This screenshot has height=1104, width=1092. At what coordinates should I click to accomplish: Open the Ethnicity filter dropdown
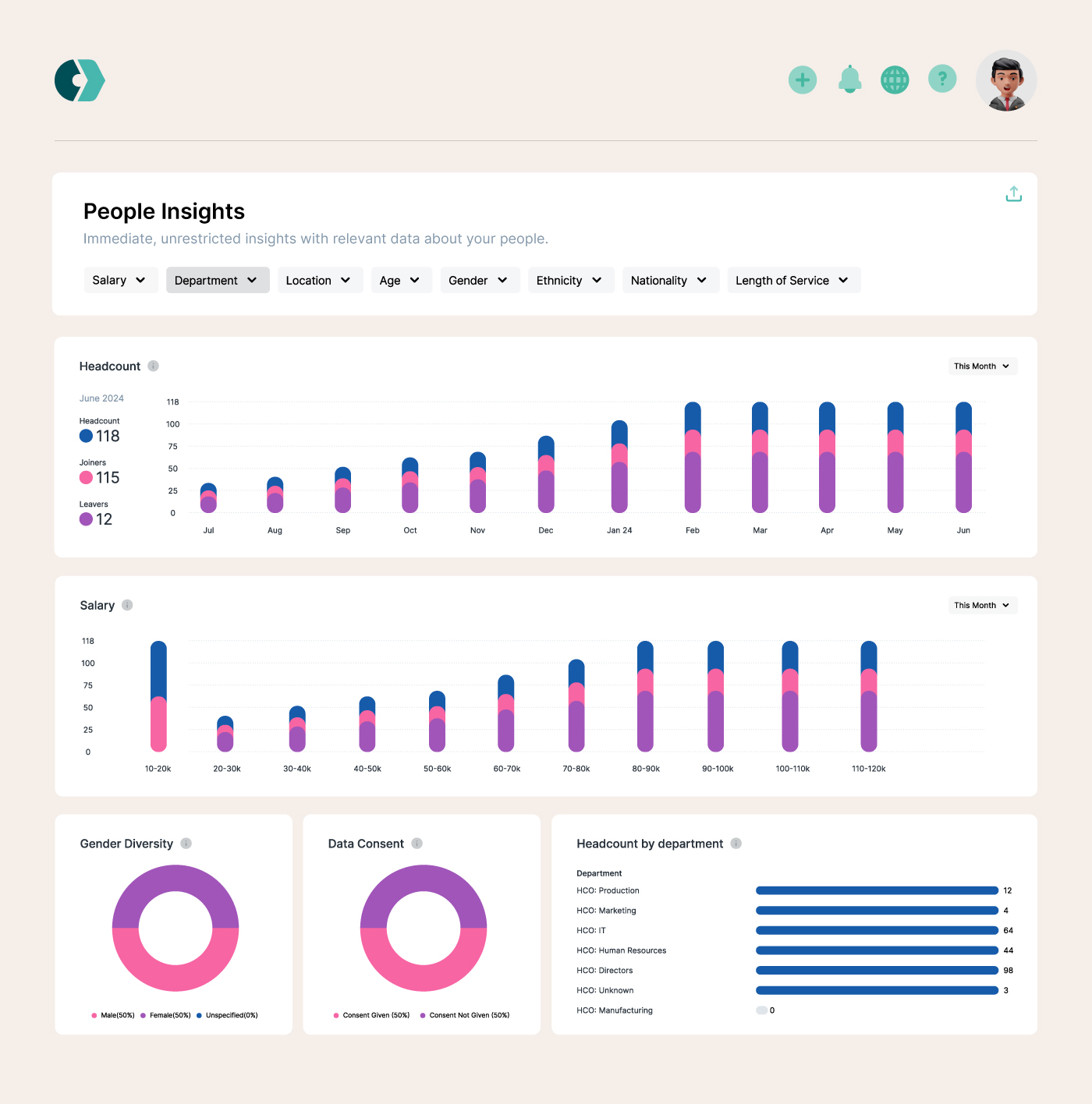571,280
